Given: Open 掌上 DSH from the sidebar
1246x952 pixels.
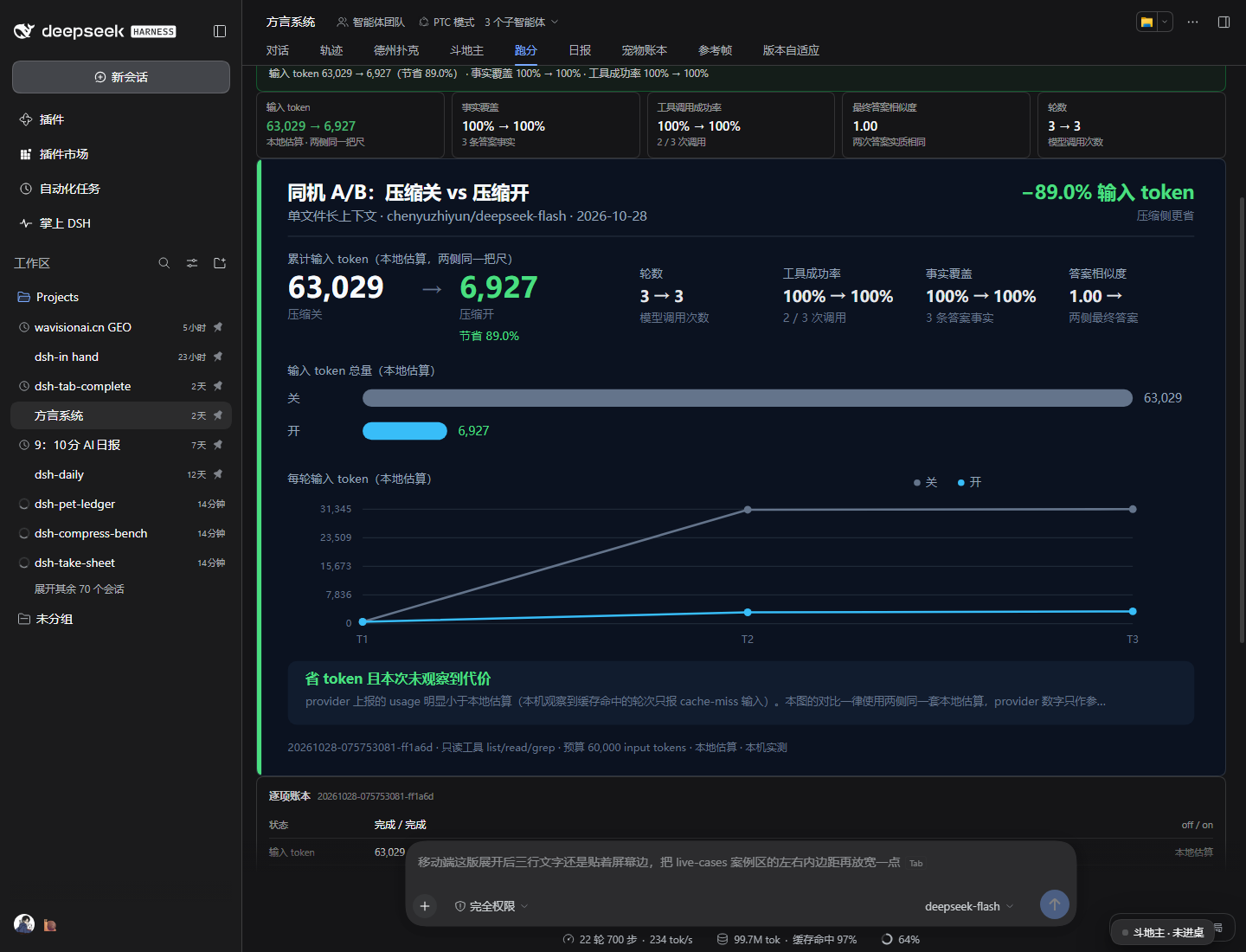Looking at the screenshot, I should pyautogui.click(x=121, y=223).
